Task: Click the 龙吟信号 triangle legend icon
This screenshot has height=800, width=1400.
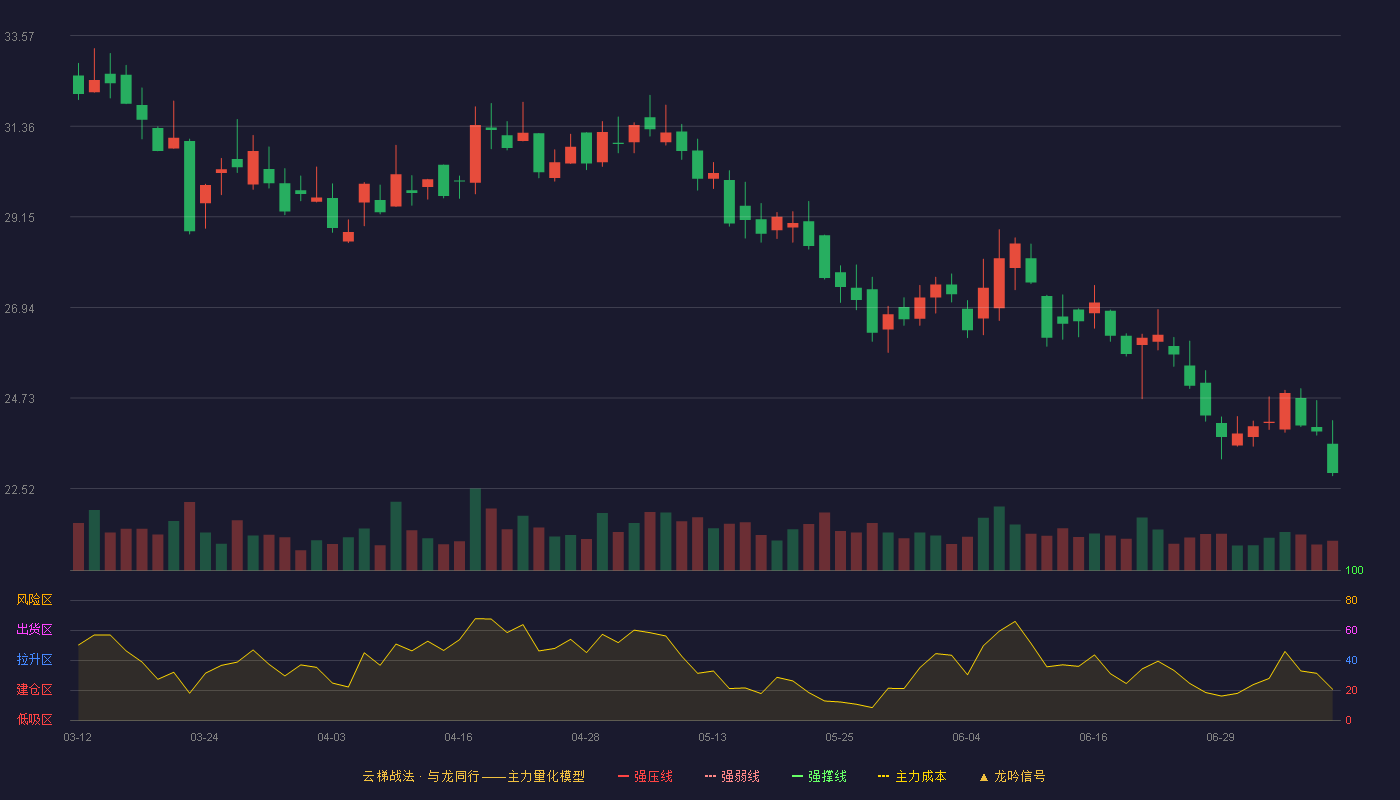Action: tap(983, 777)
